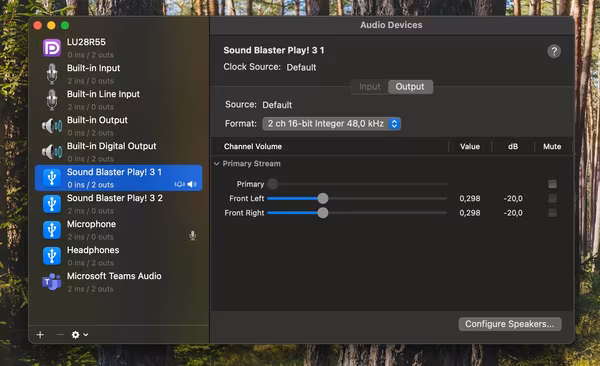Screen dimensions: 600x366
Task: Click the Built-in Line Input microphone icon
Action: click(52, 100)
